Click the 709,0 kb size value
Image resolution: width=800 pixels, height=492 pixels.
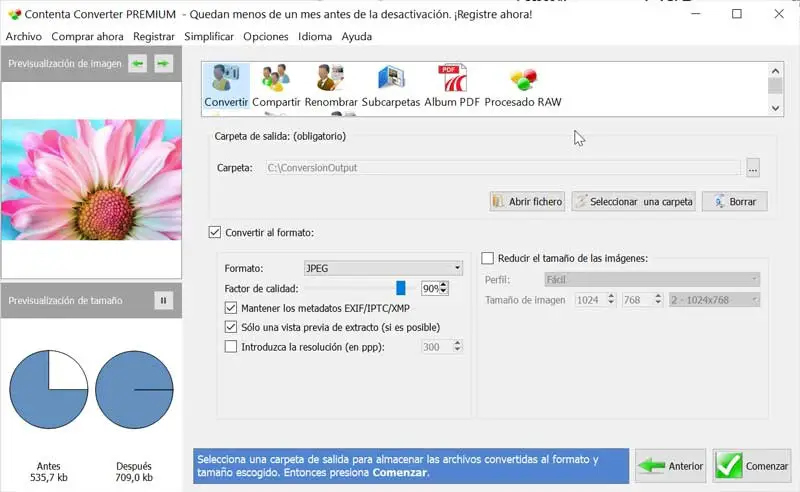(x=134, y=478)
